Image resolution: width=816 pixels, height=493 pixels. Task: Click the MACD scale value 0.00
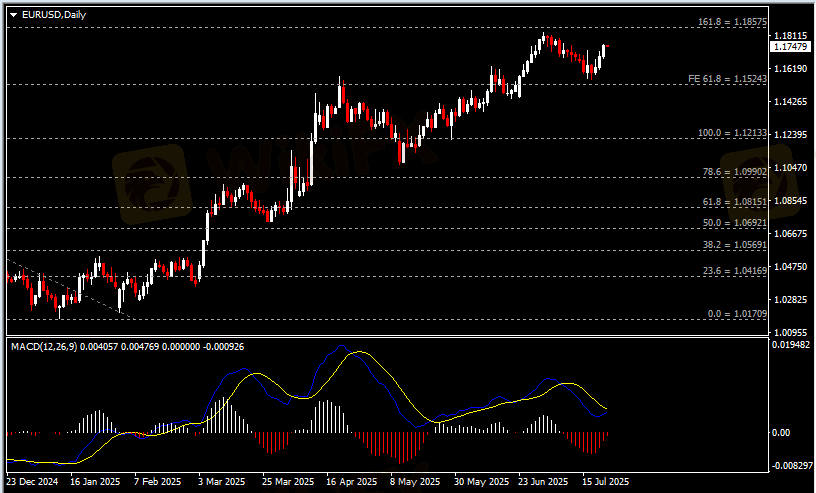pyautogui.click(x=781, y=433)
